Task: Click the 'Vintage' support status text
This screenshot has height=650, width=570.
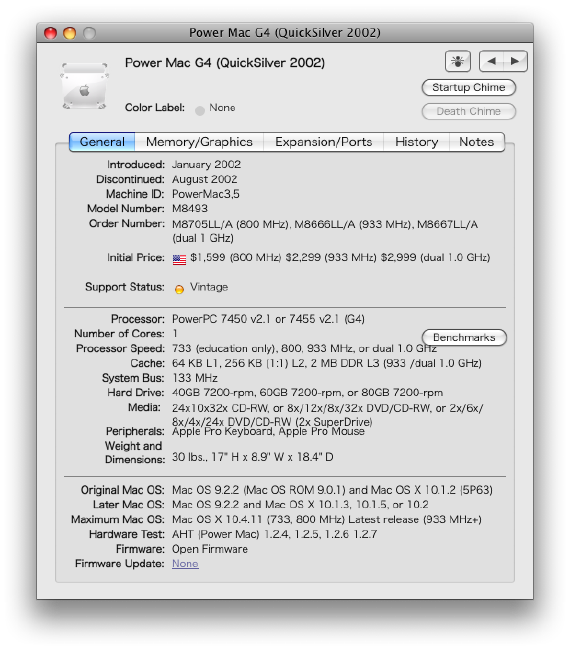Action: pos(209,287)
